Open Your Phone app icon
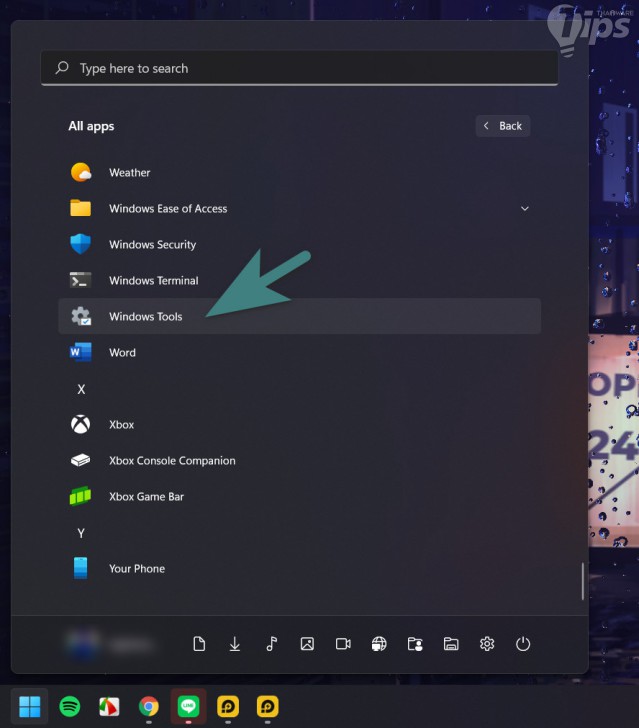Viewport: 639px width, 728px height. click(x=80, y=568)
